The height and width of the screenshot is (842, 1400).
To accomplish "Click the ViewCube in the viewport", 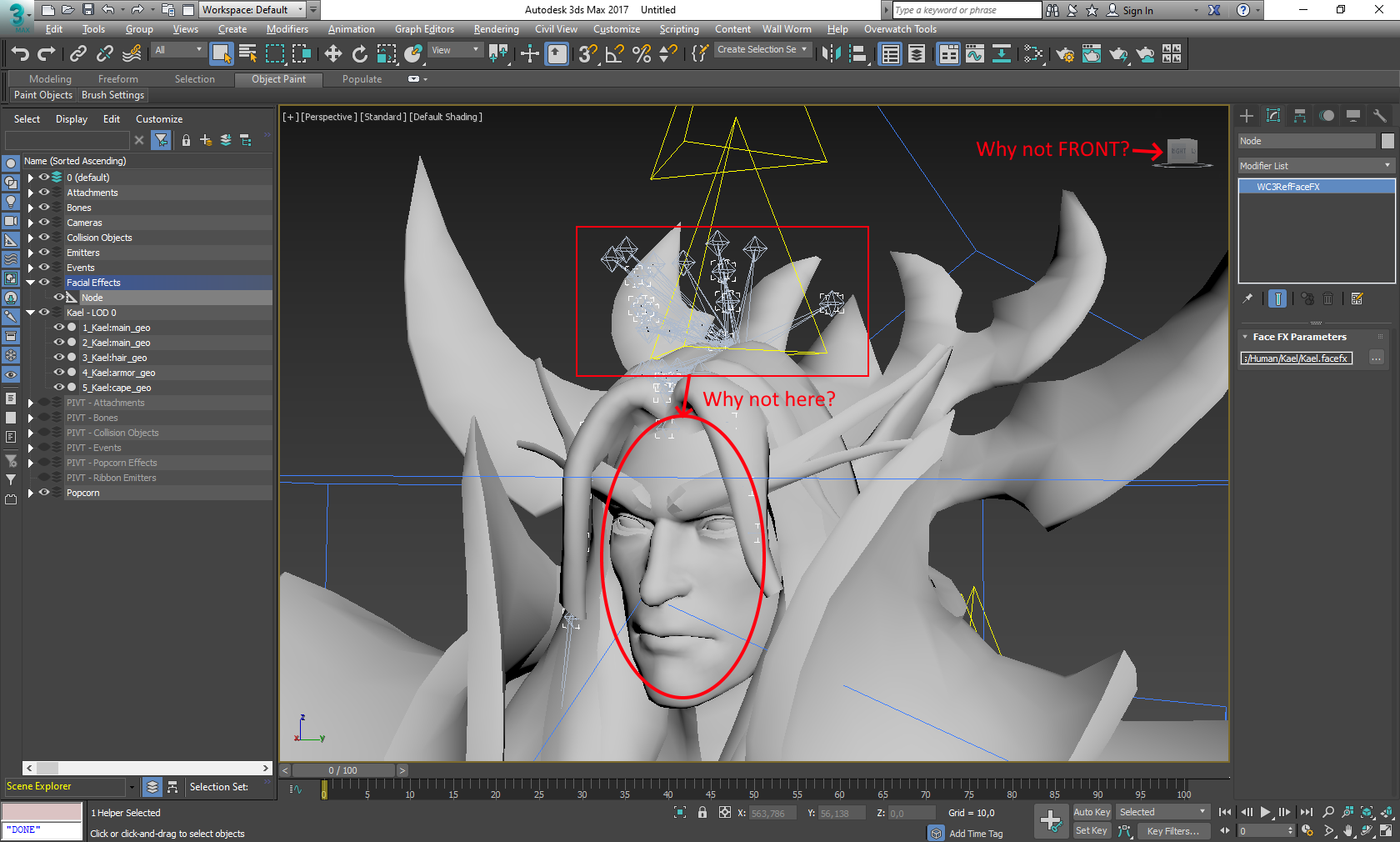I will pyautogui.click(x=1182, y=152).
